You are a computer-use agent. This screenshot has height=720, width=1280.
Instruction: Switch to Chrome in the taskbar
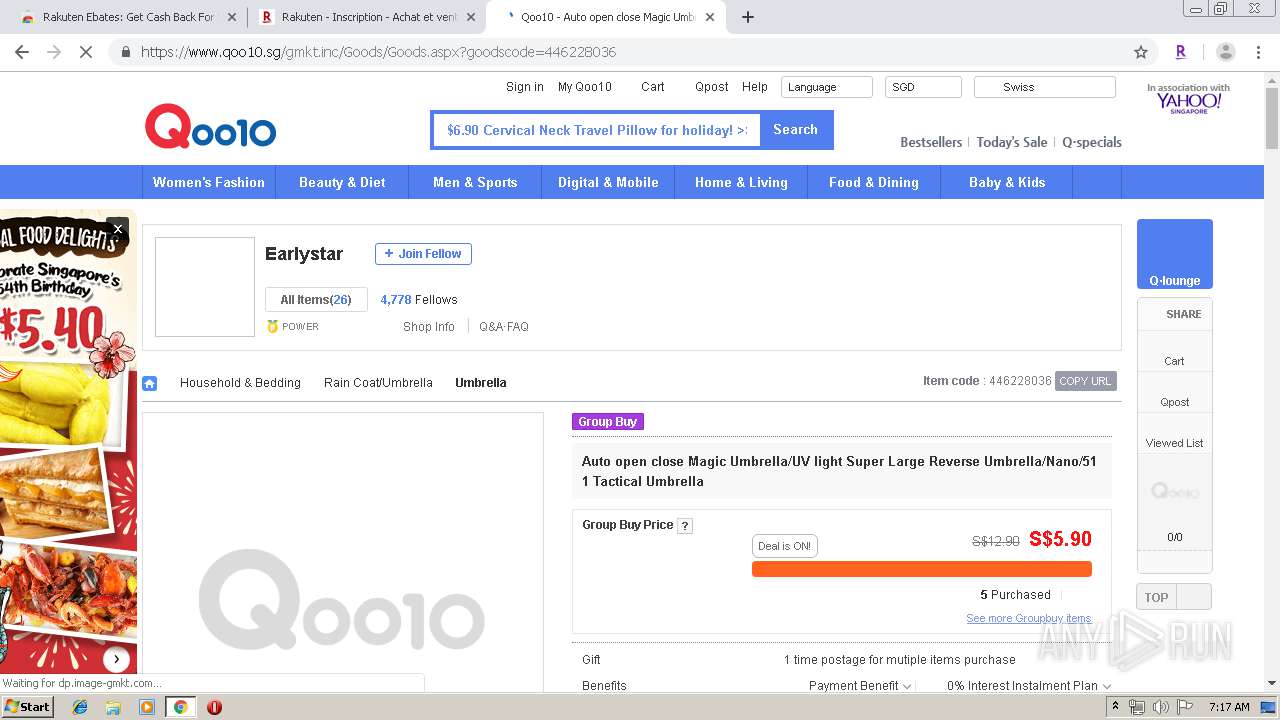[x=180, y=707]
